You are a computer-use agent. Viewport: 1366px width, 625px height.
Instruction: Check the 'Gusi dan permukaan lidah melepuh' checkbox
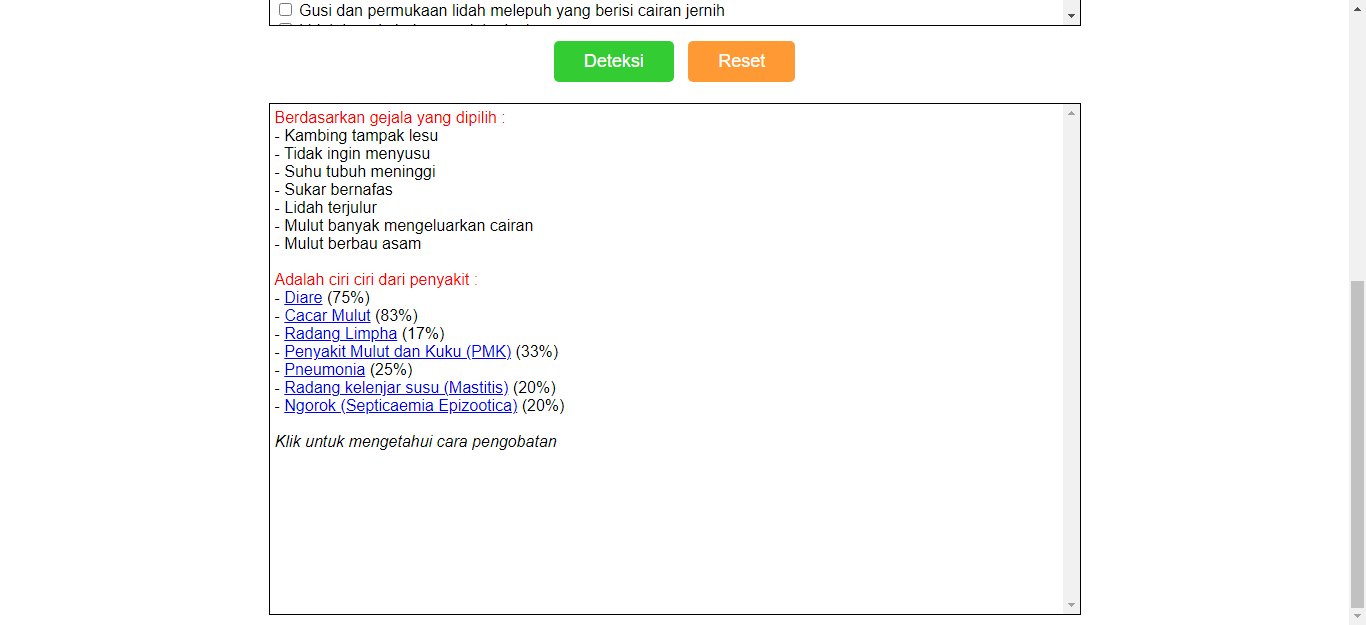click(285, 10)
